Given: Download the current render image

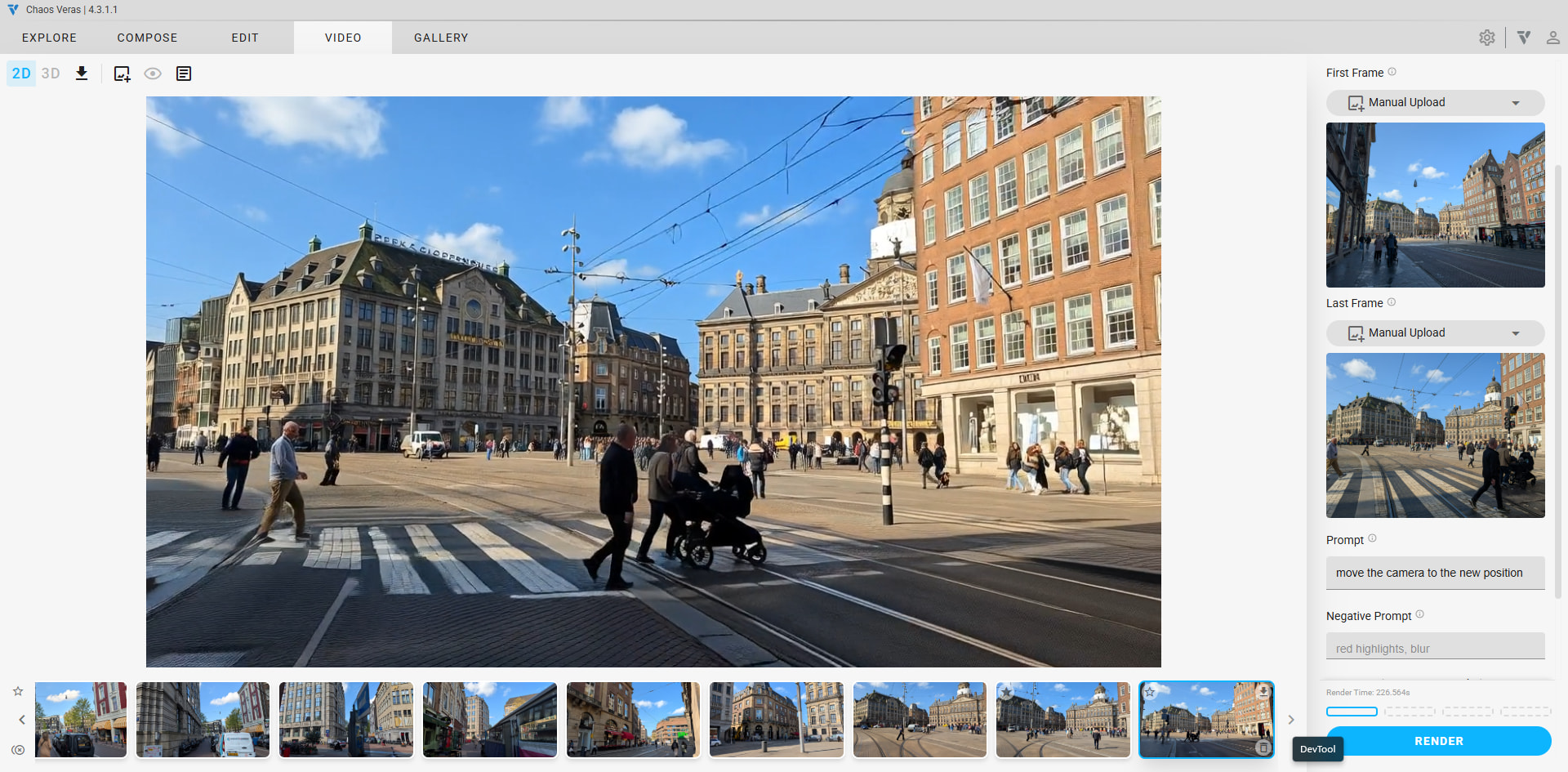Looking at the screenshot, I should pyautogui.click(x=82, y=74).
